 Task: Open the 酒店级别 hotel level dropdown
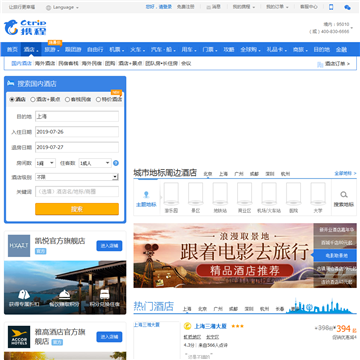77,177
